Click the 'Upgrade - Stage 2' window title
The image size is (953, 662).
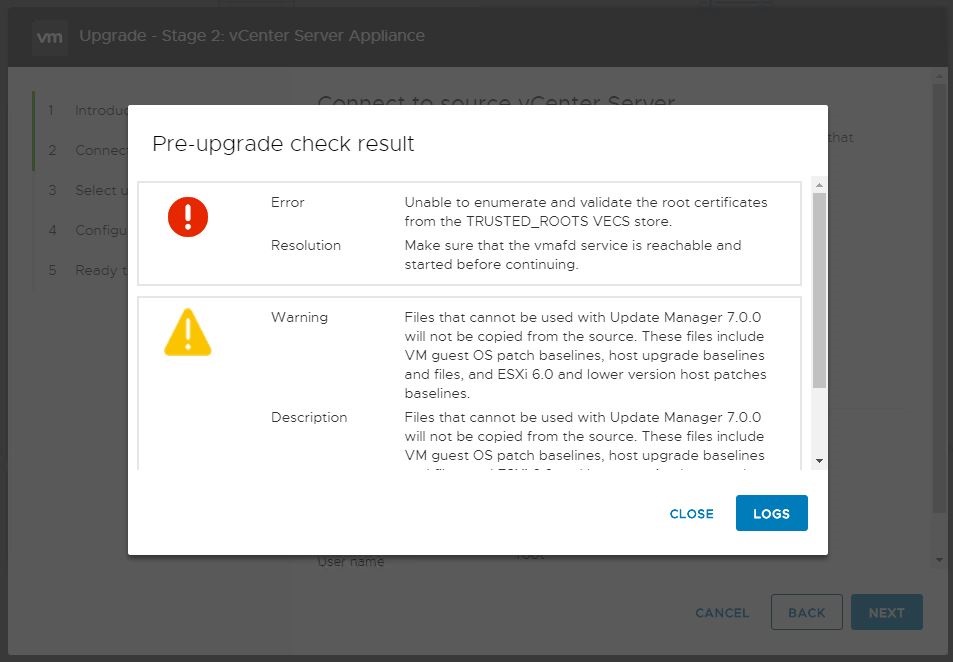point(252,36)
